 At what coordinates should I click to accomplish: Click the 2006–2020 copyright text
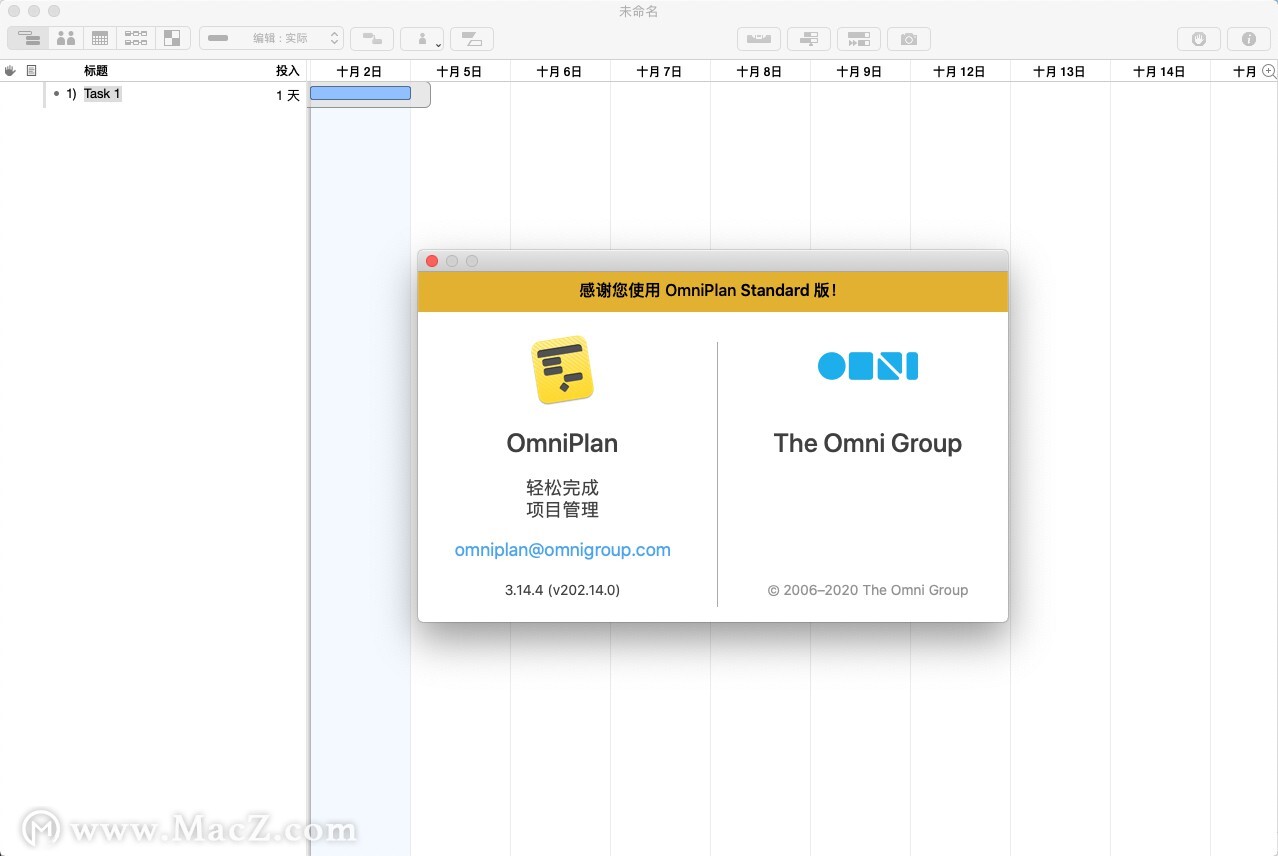(x=868, y=590)
